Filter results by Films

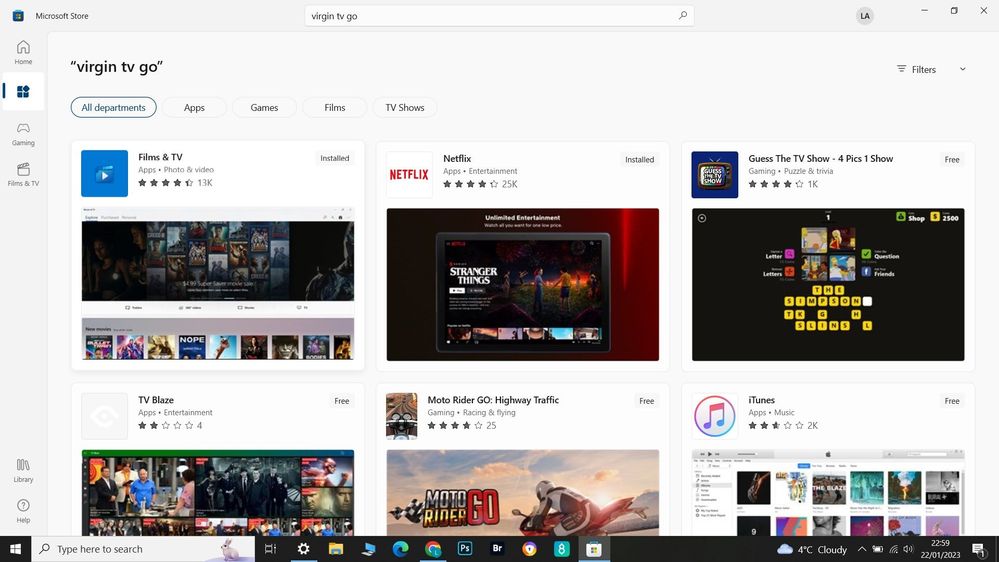tap(334, 107)
